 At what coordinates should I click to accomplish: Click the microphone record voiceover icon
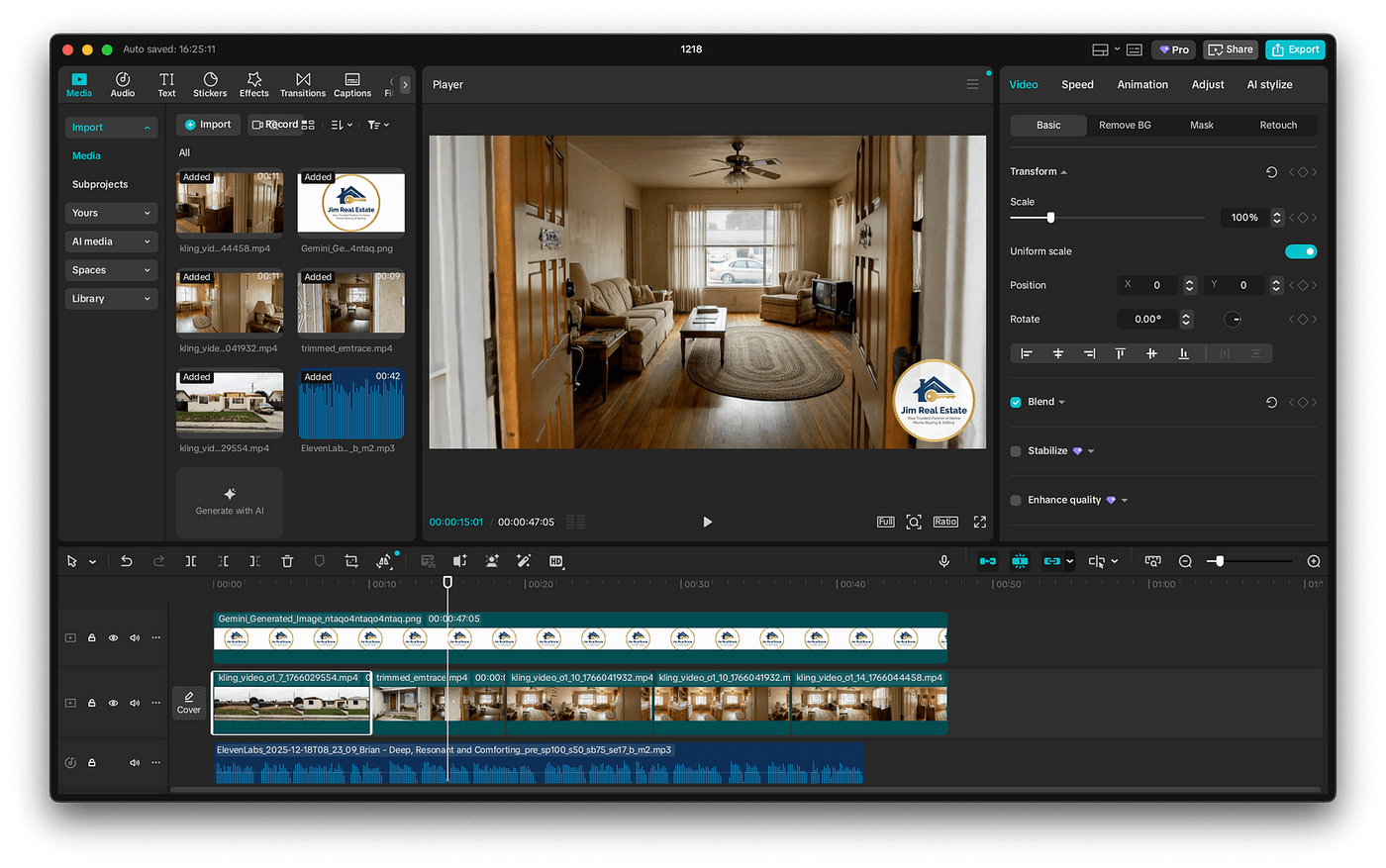[943, 561]
